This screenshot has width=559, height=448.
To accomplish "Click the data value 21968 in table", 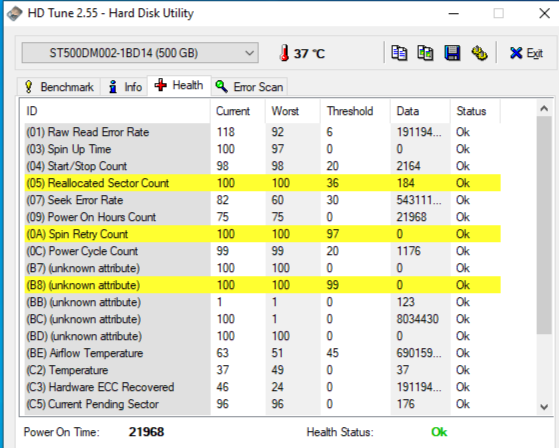I will pyautogui.click(x=411, y=217).
